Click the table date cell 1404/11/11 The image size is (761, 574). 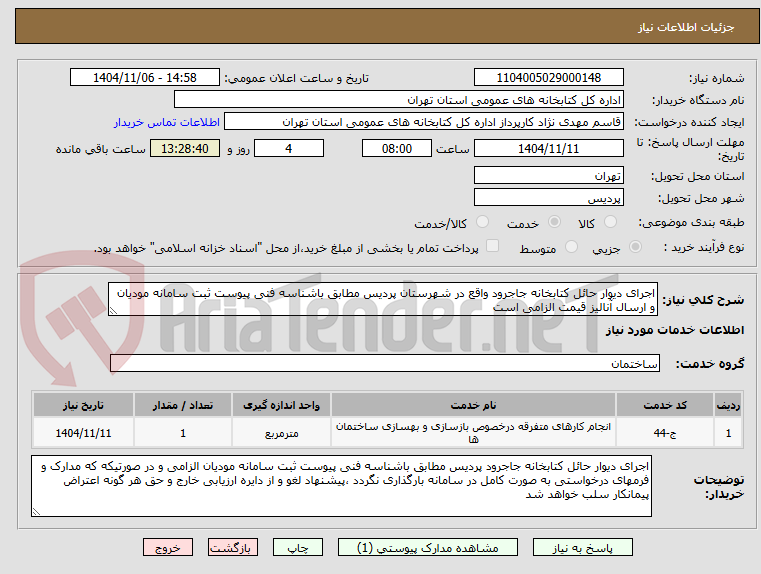[x=83, y=433]
